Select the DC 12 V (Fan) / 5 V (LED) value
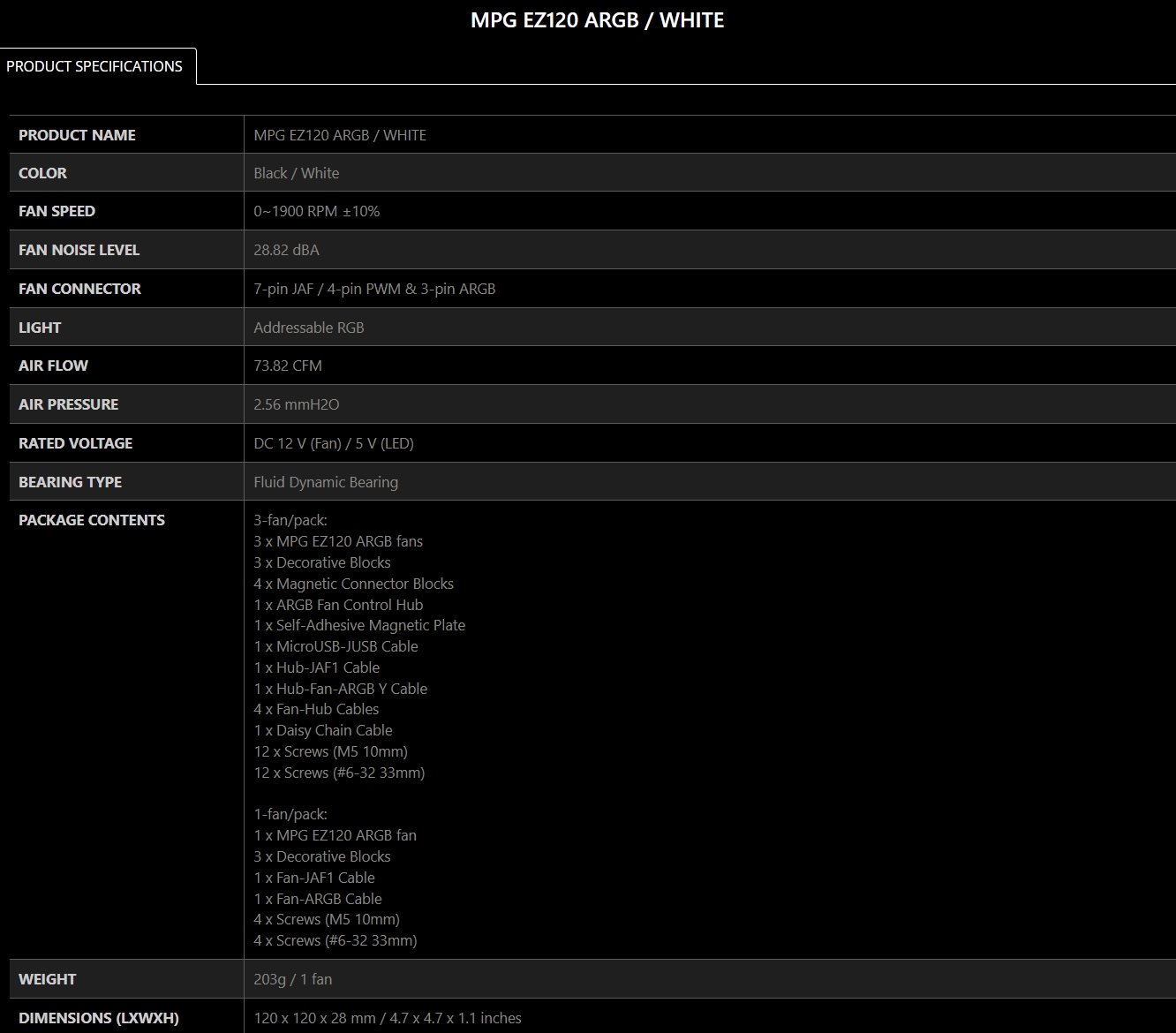 click(x=334, y=443)
